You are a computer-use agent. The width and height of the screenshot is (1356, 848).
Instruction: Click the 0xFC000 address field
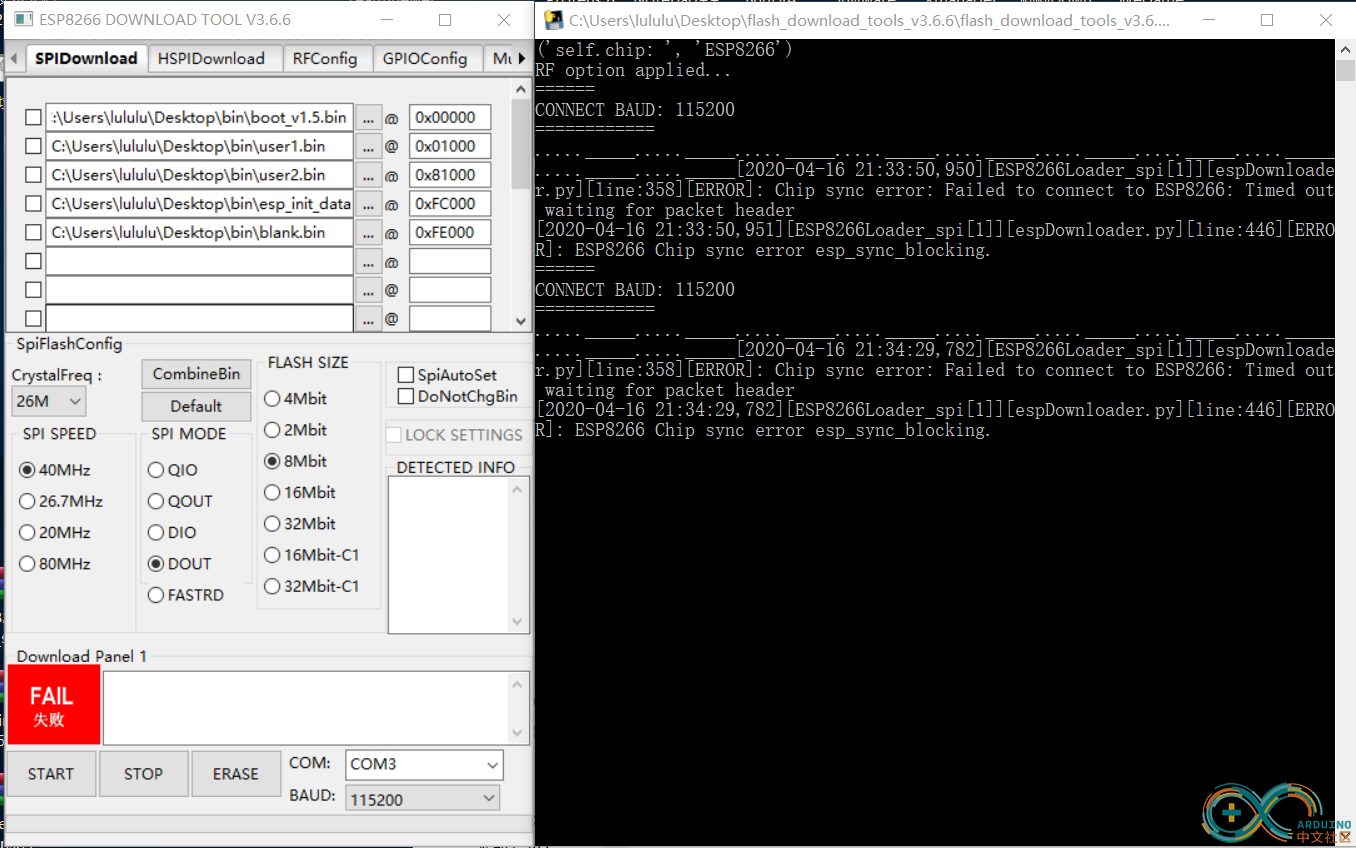click(450, 205)
